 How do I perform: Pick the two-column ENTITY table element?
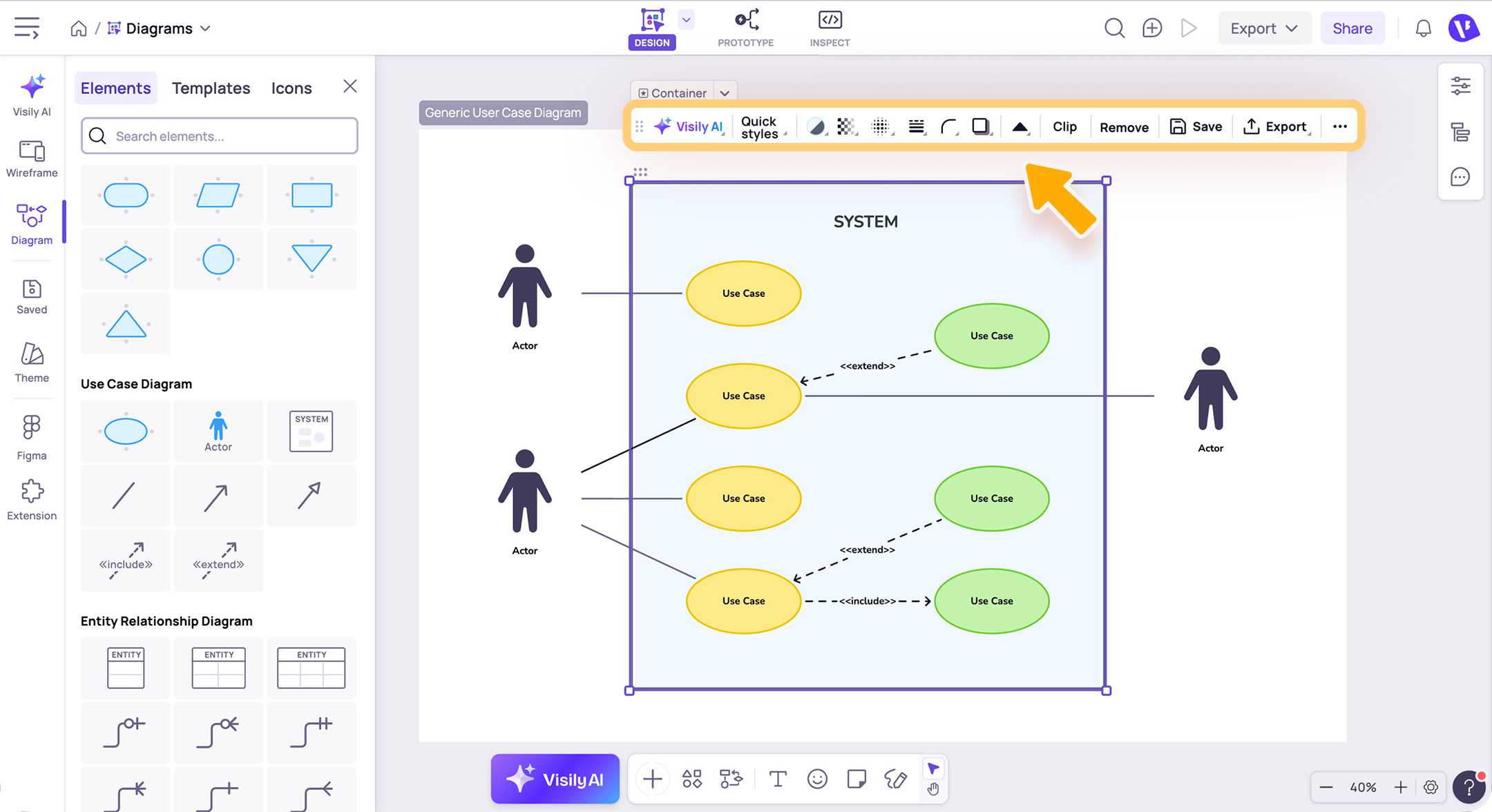click(x=218, y=668)
